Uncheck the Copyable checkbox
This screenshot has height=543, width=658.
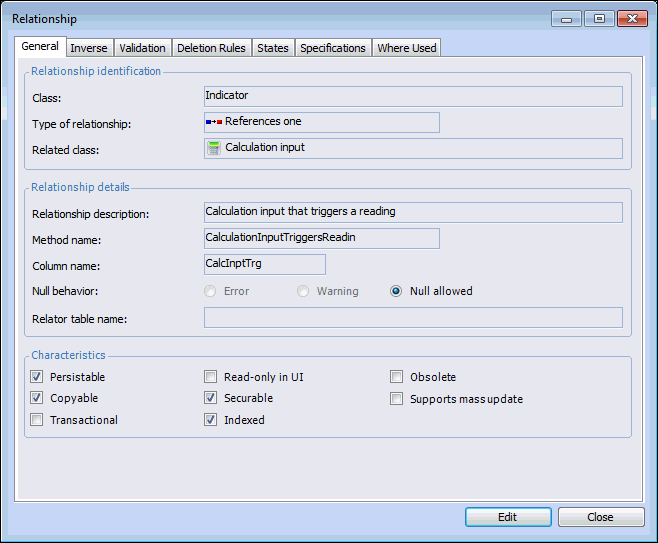37,398
